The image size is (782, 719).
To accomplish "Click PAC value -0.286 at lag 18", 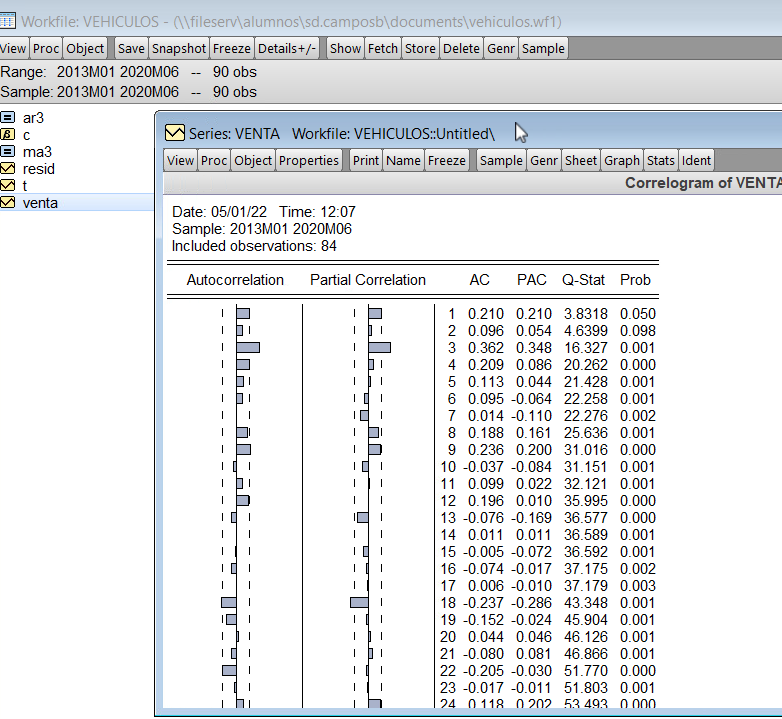I will pyautogui.click(x=532, y=603).
